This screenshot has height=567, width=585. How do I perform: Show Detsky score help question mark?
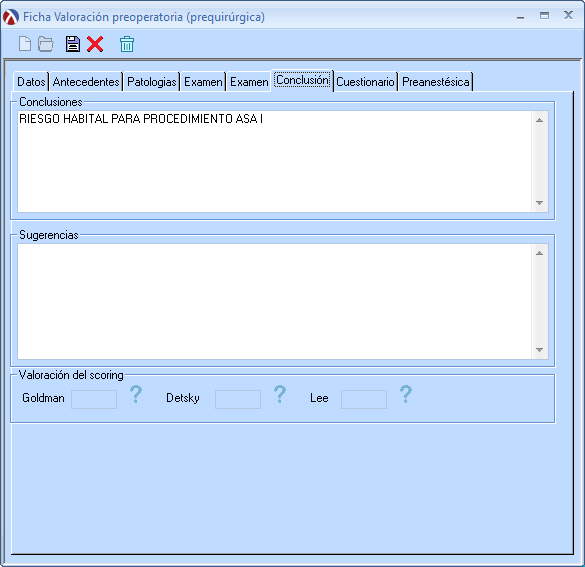(280, 394)
